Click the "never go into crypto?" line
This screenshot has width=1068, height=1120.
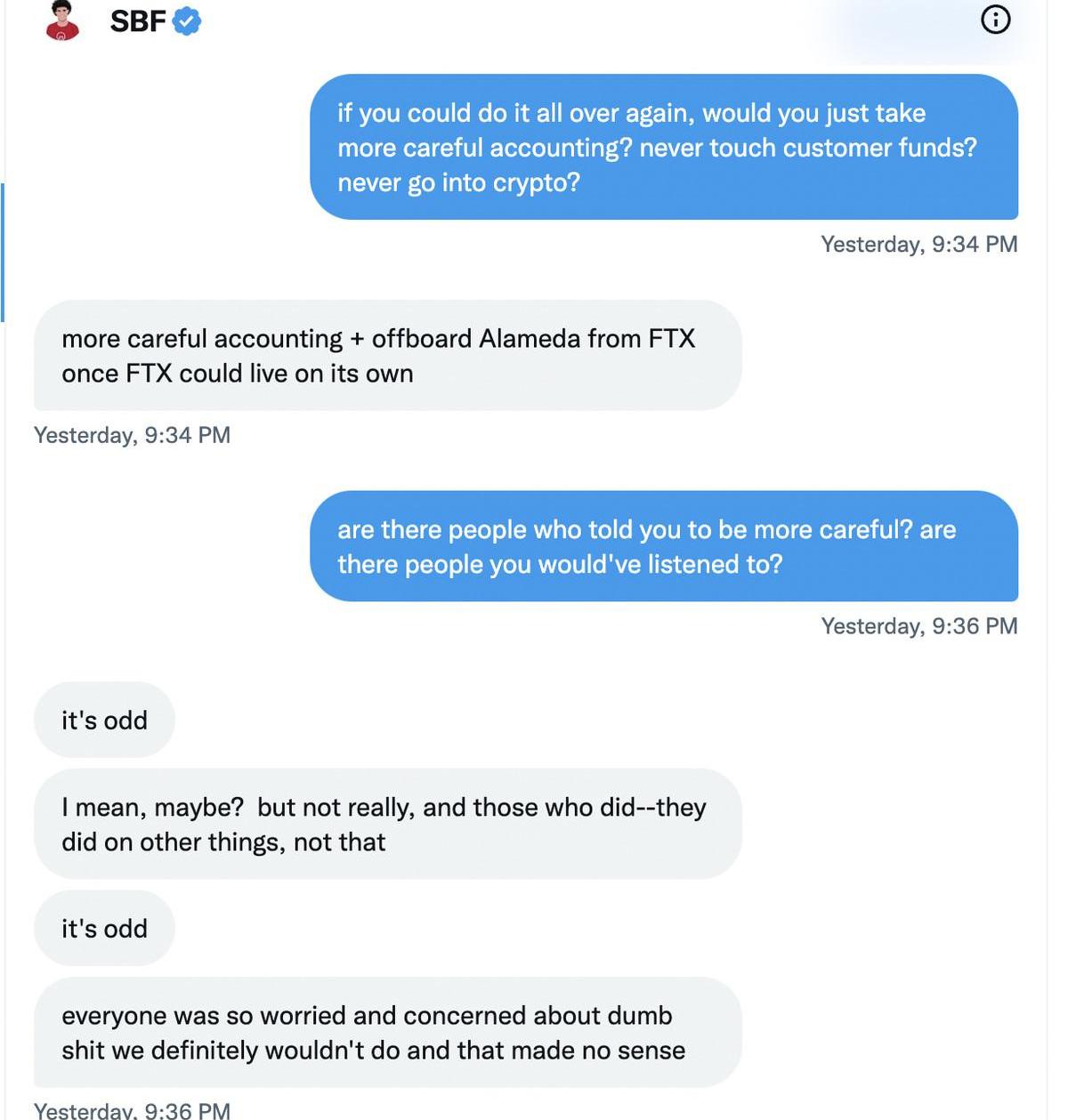click(x=458, y=182)
